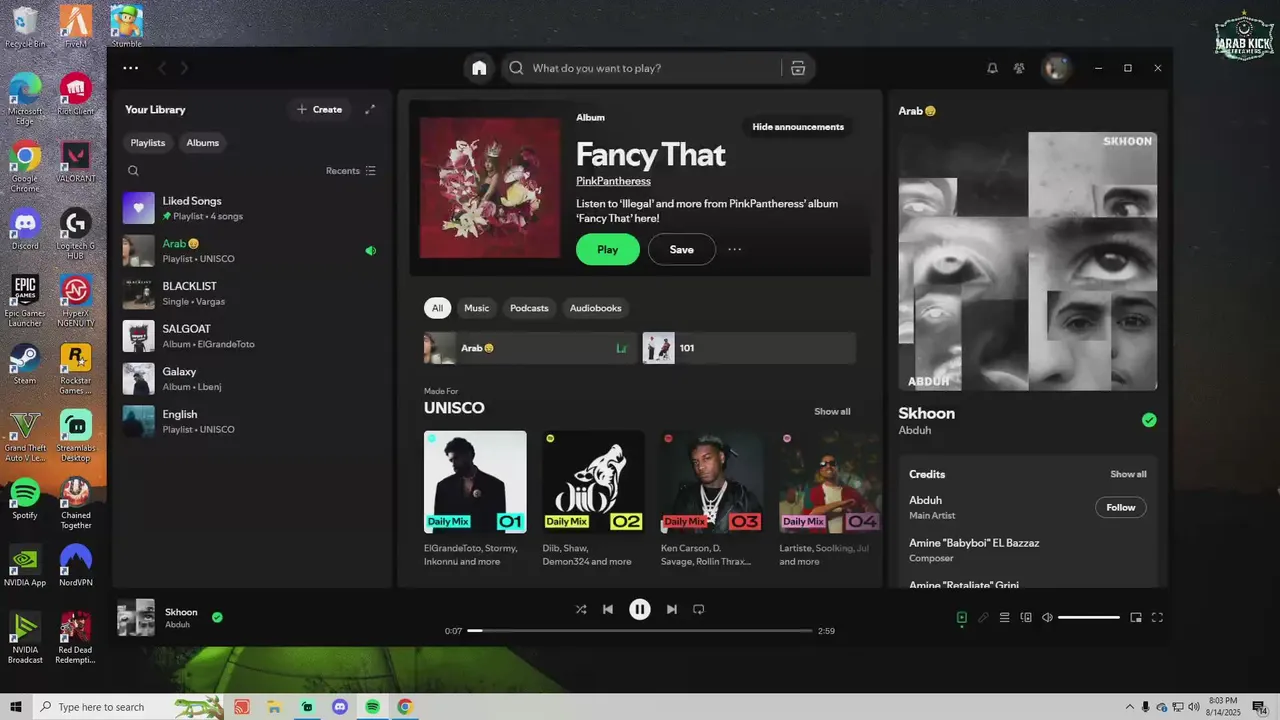Open Discord from the Windows taskbar
Screen dimensions: 1280x720
pyautogui.click(x=339, y=707)
